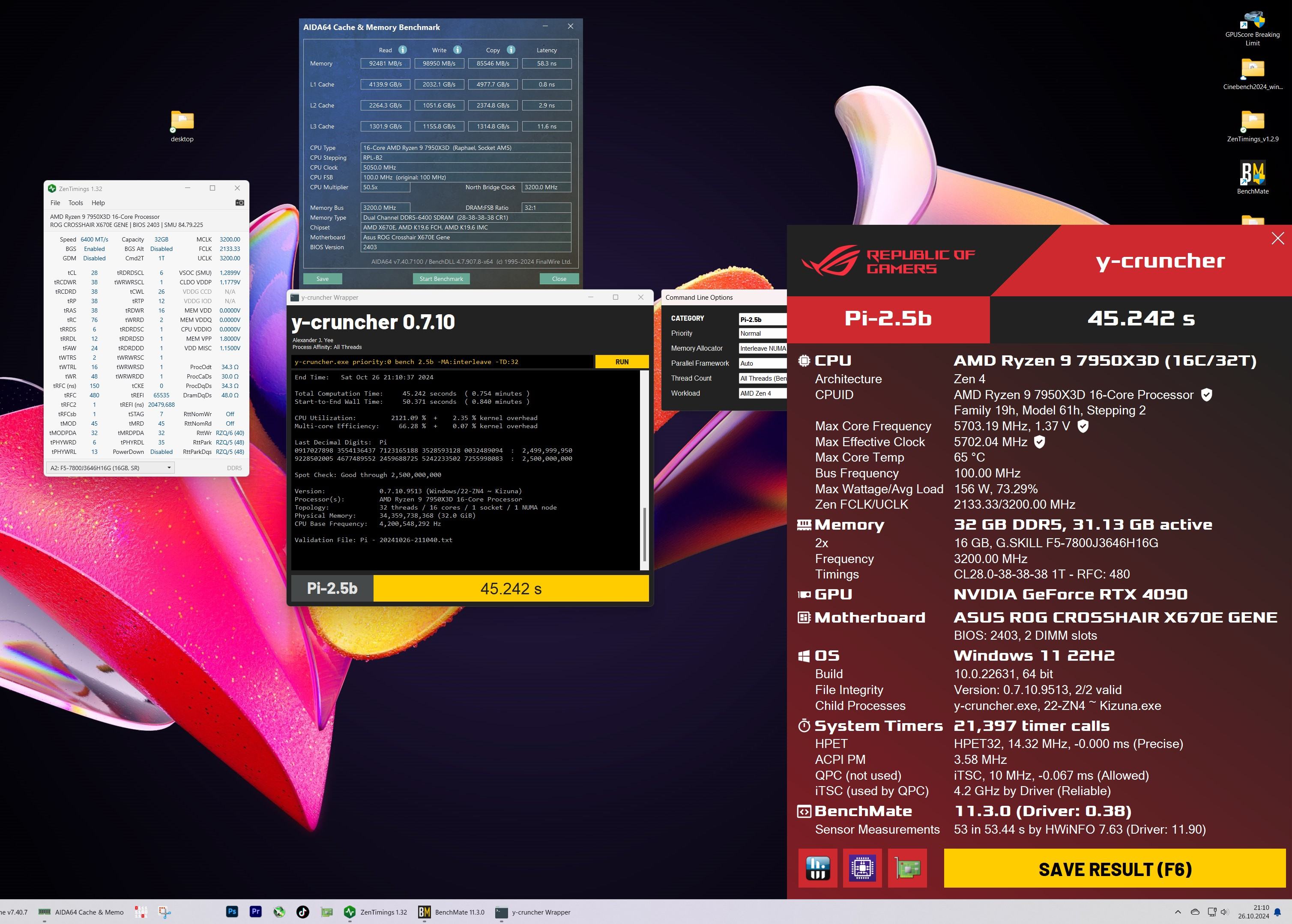Open Tools menu in ZenTimings
The width and height of the screenshot is (1292, 924).
(76, 203)
